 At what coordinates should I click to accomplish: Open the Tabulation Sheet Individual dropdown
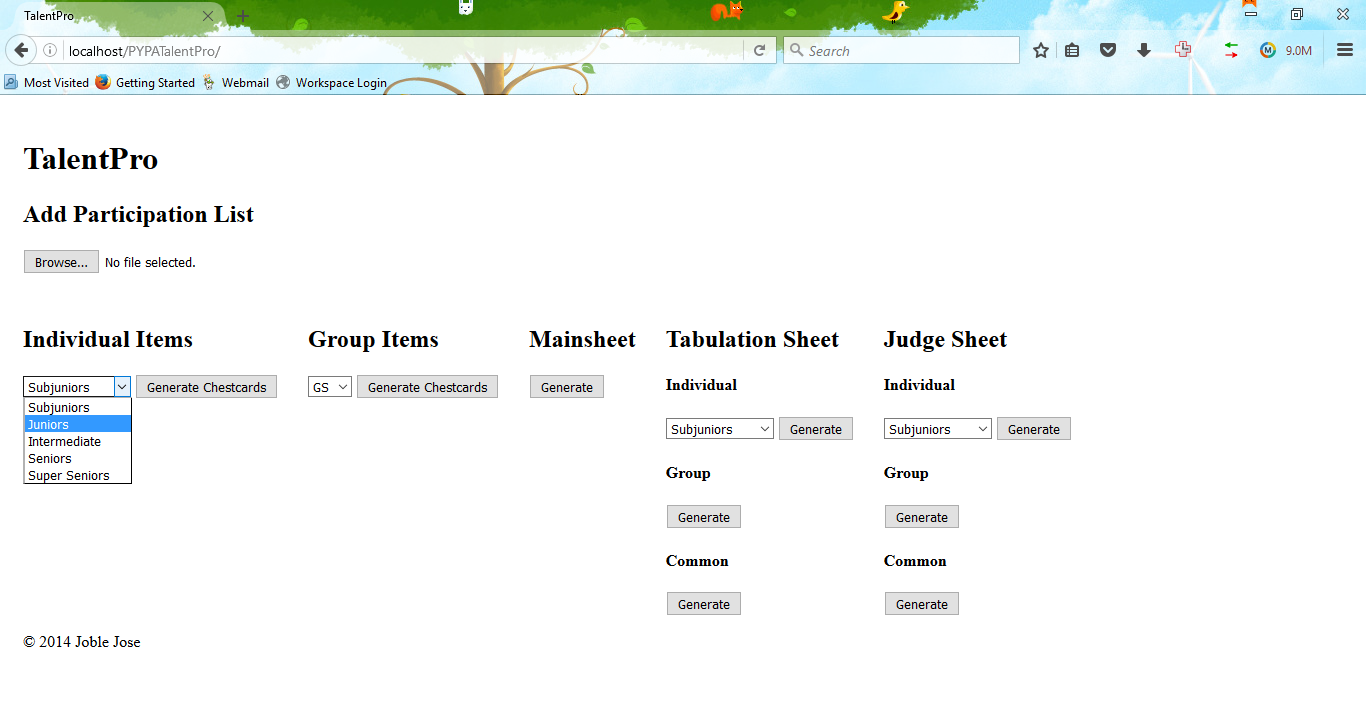[719, 428]
